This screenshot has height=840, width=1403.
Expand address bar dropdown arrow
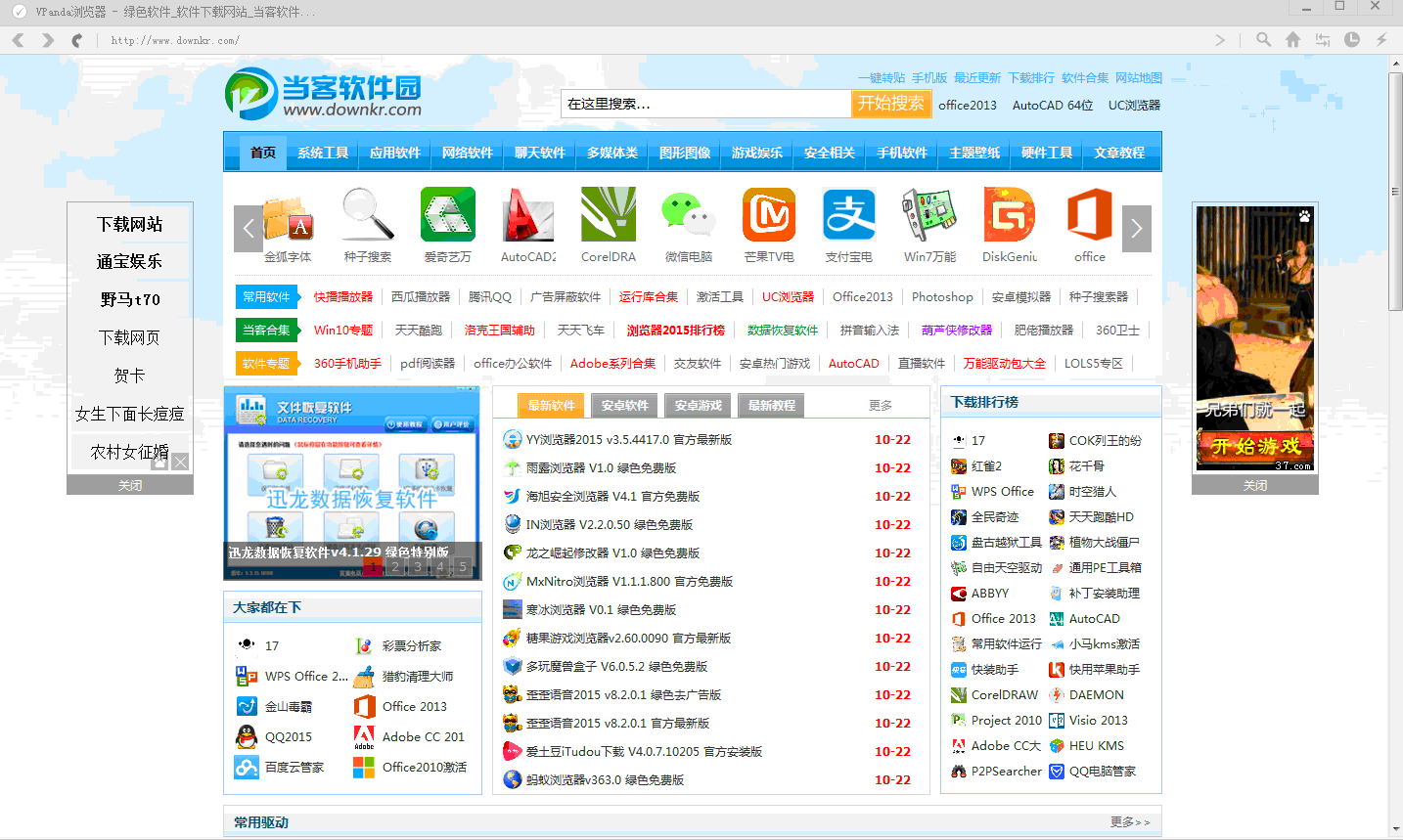pyautogui.click(x=1220, y=40)
